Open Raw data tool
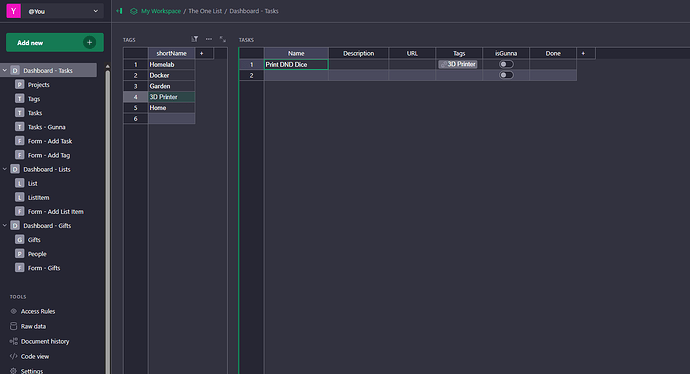 (x=33, y=326)
